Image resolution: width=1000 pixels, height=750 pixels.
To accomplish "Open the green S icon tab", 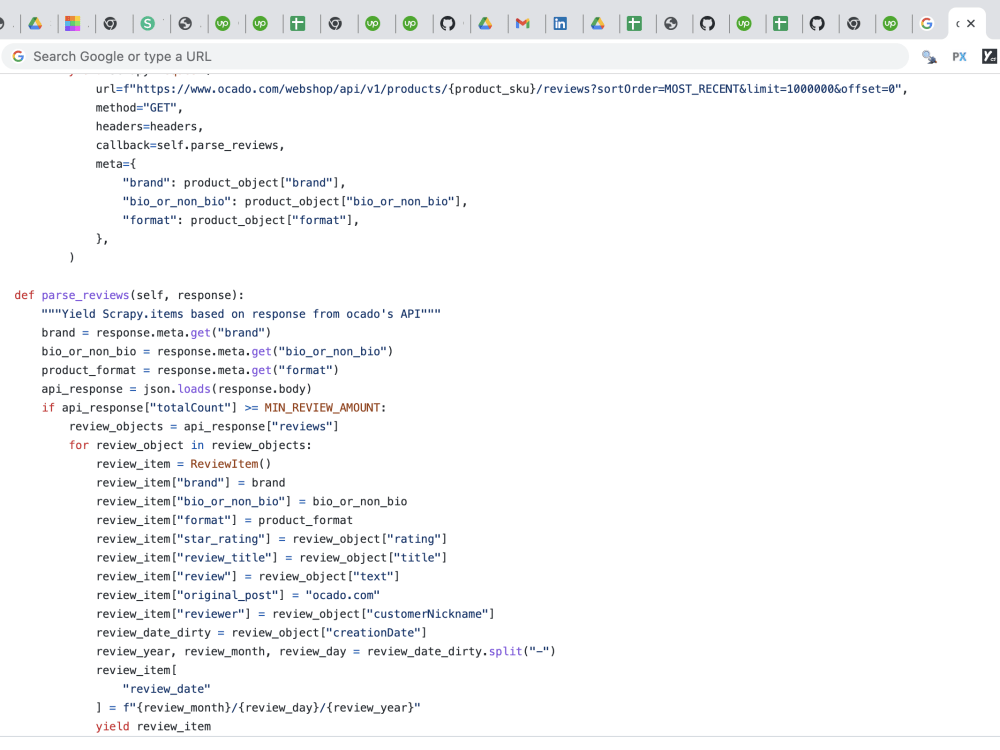I will click(148, 24).
